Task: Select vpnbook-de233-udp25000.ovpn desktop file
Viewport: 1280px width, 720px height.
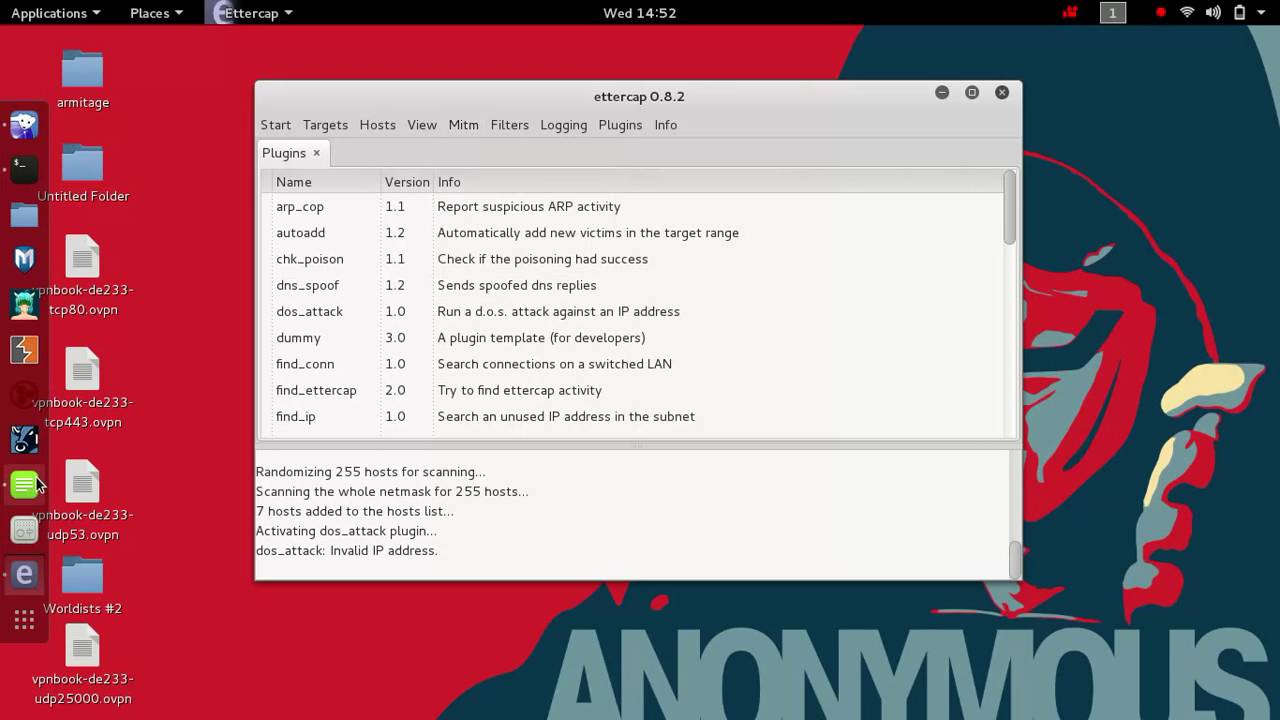Action: 83,665
